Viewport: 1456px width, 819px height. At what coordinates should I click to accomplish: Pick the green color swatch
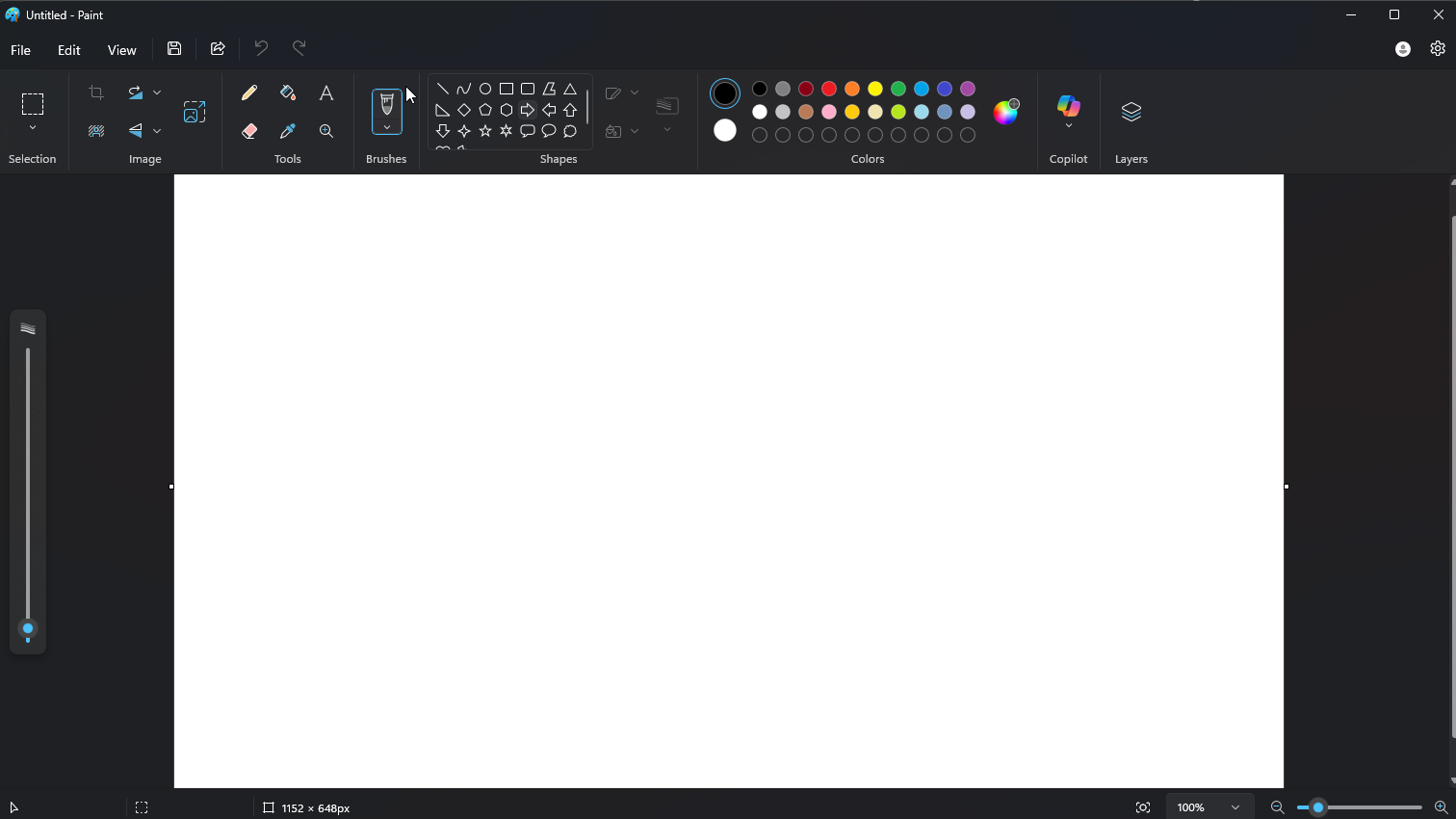tap(898, 89)
